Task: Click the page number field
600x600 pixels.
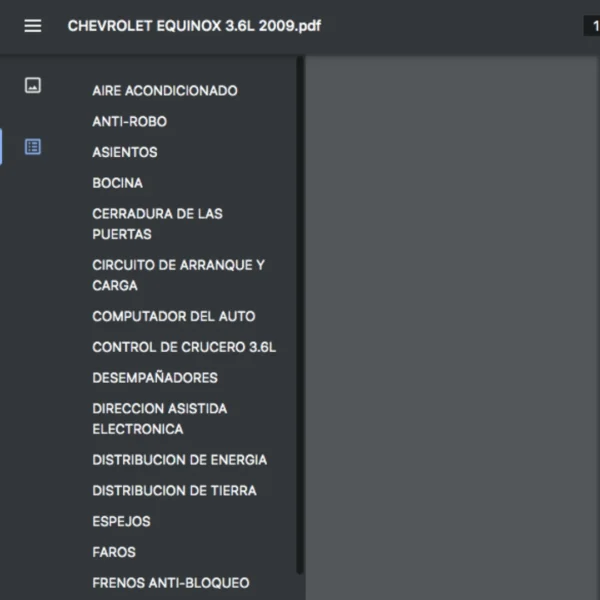Action: [x=591, y=26]
